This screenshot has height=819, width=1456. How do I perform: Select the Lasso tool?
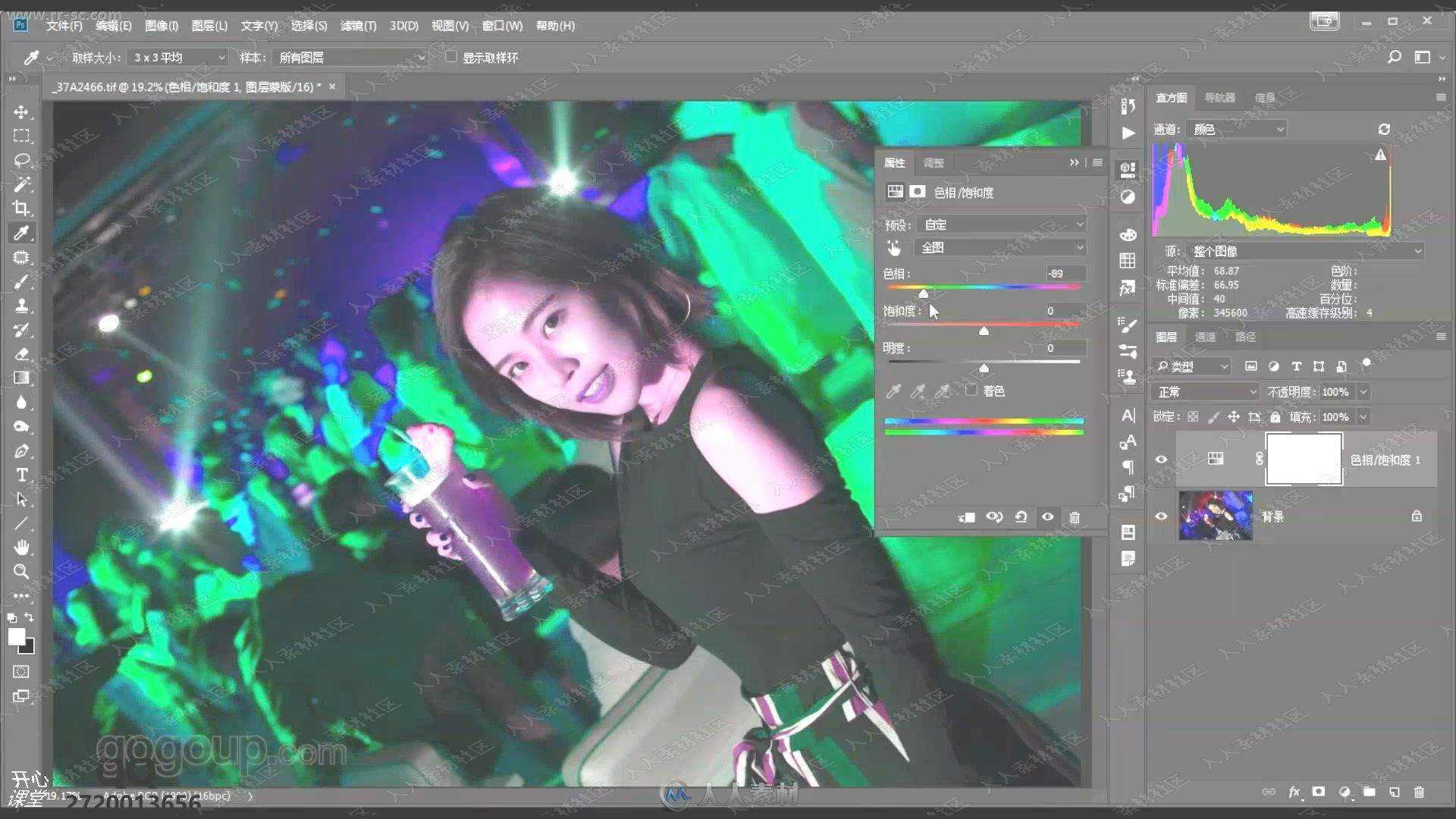[21, 161]
